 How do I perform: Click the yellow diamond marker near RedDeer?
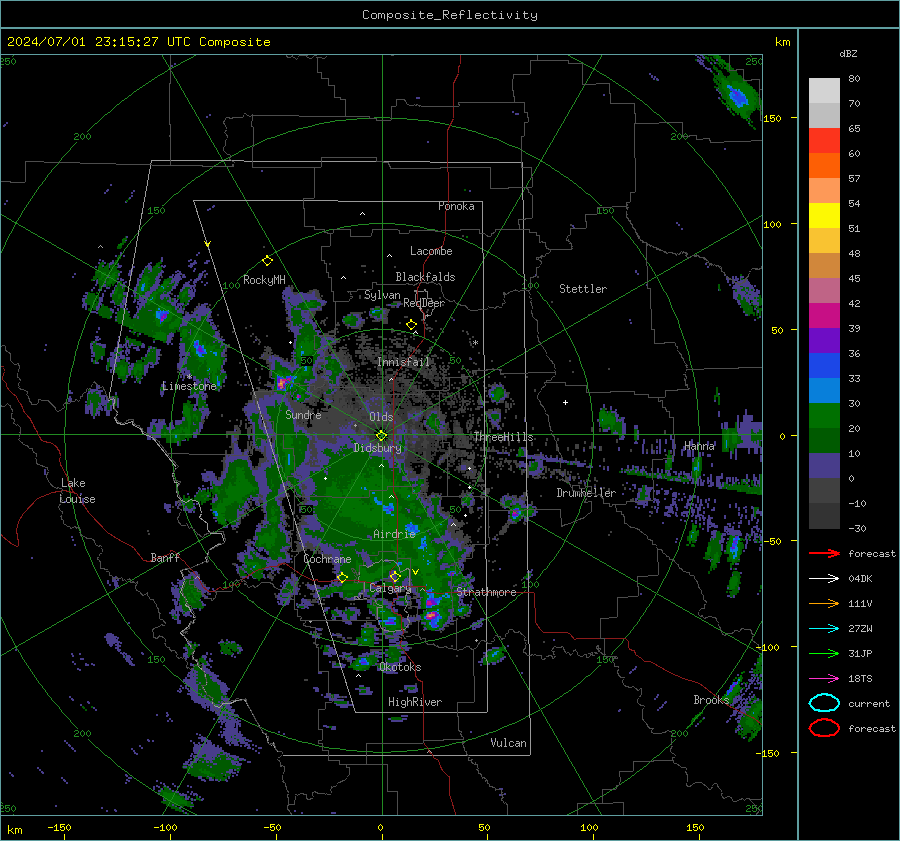tap(411, 325)
